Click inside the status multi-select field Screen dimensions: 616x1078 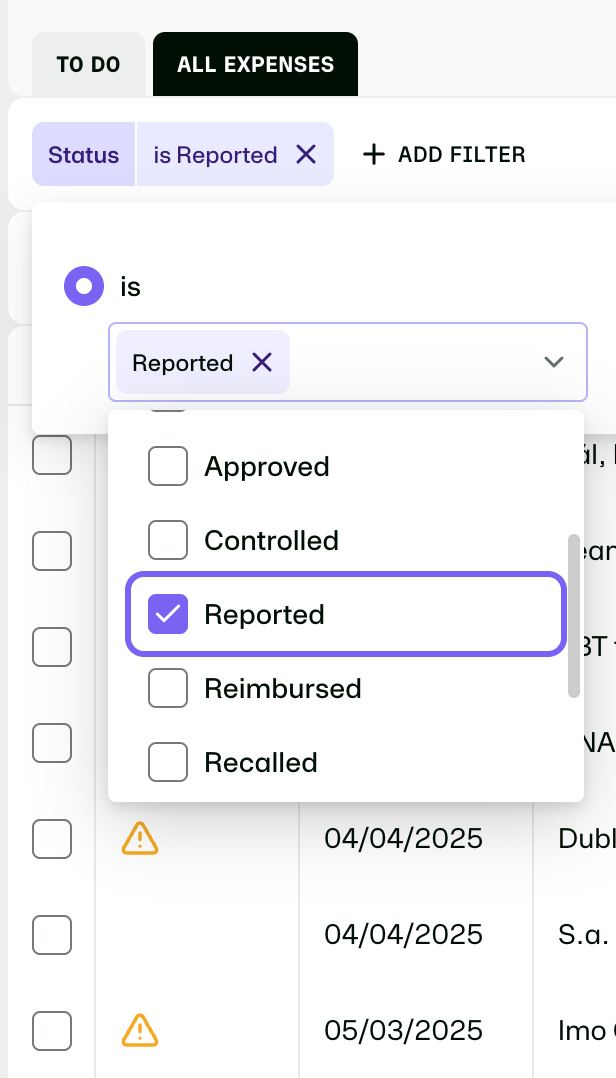click(x=347, y=362)
